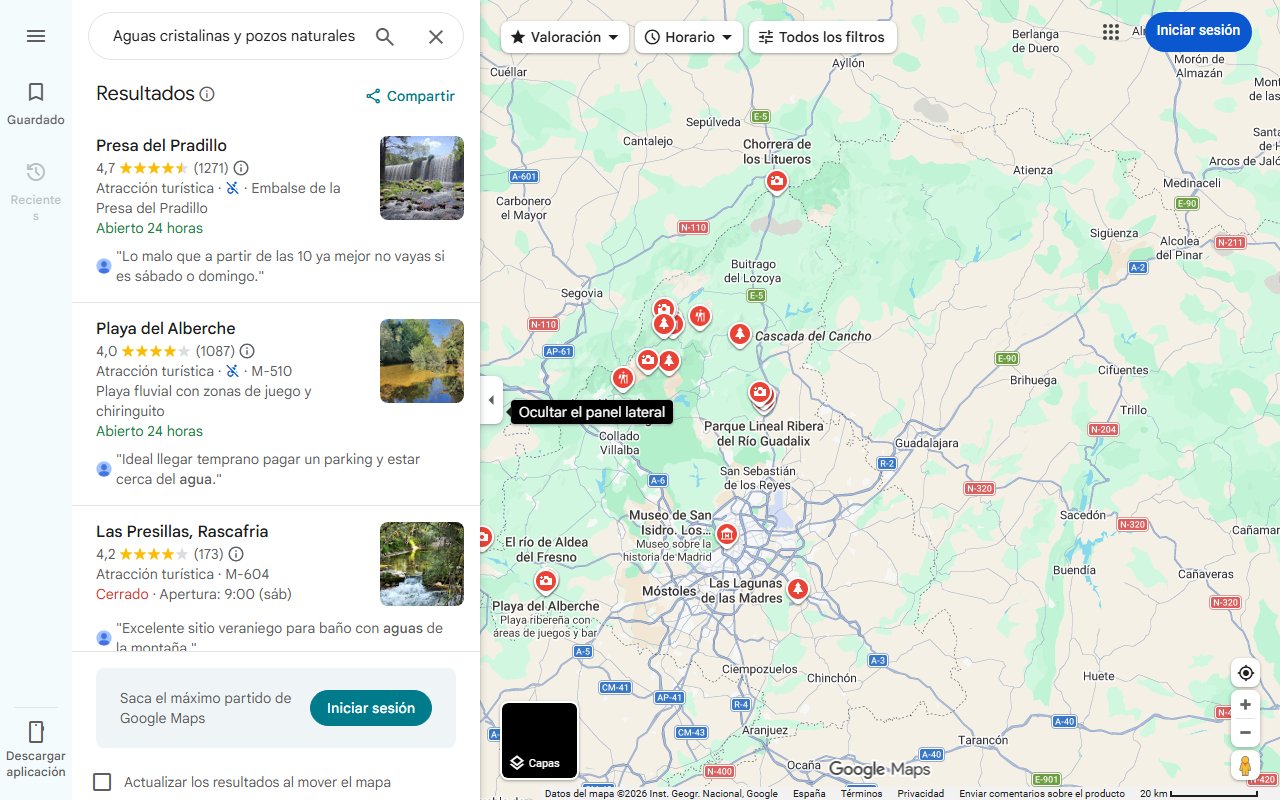1280x800 pixels.
Task: Pick up Pegman for Street View
Action: (x=1245, y=765)
